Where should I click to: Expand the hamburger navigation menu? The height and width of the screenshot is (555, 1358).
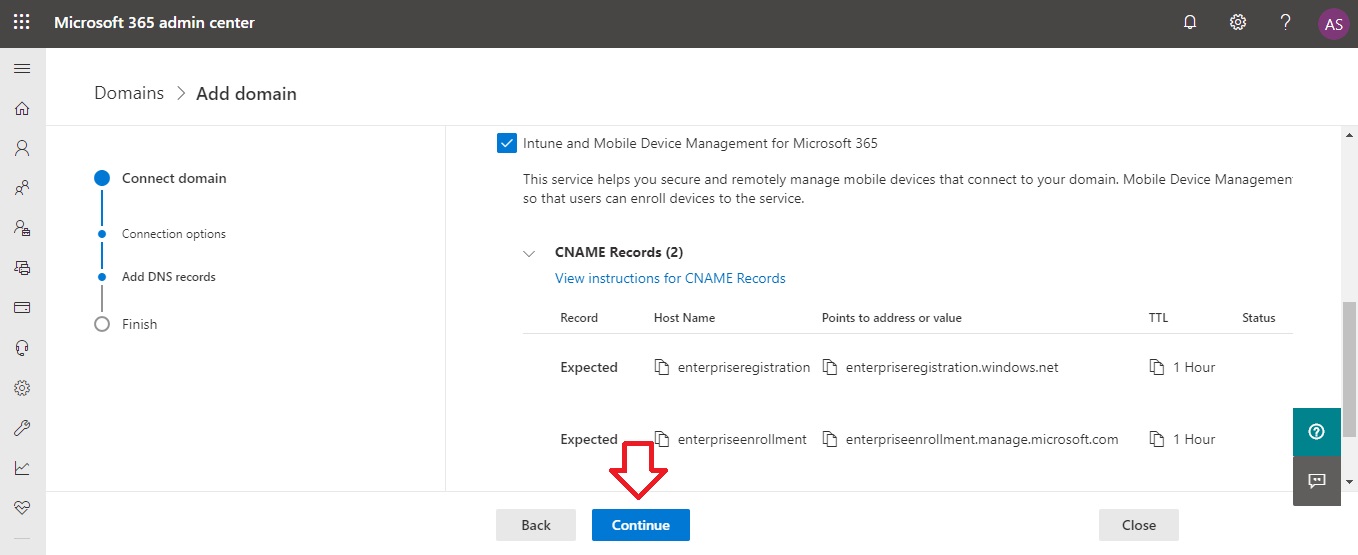[x=22, y=68]
